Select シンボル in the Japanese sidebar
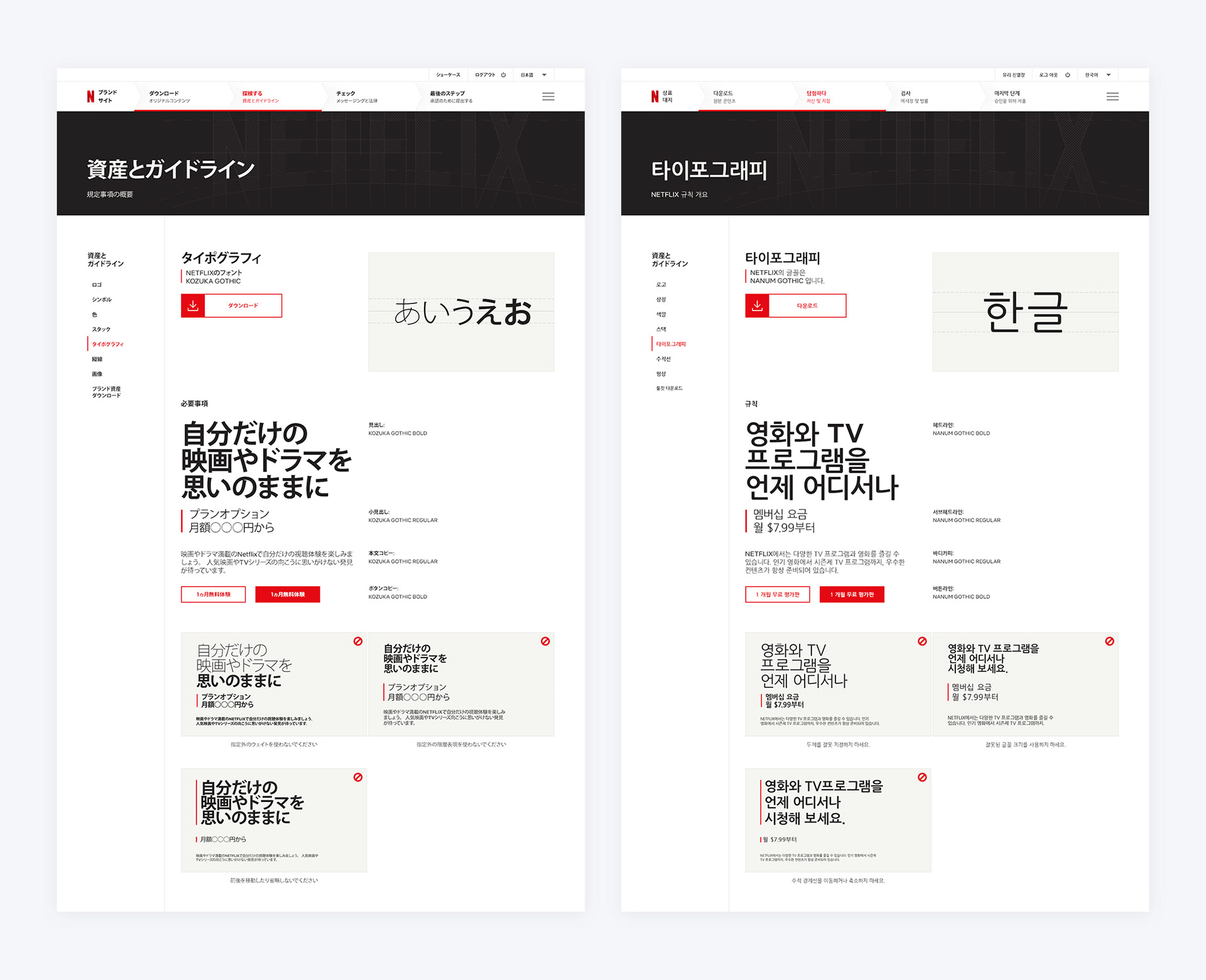Image resolution: width=1206 pixels, height=980 pixels. (x=102, y=300)
